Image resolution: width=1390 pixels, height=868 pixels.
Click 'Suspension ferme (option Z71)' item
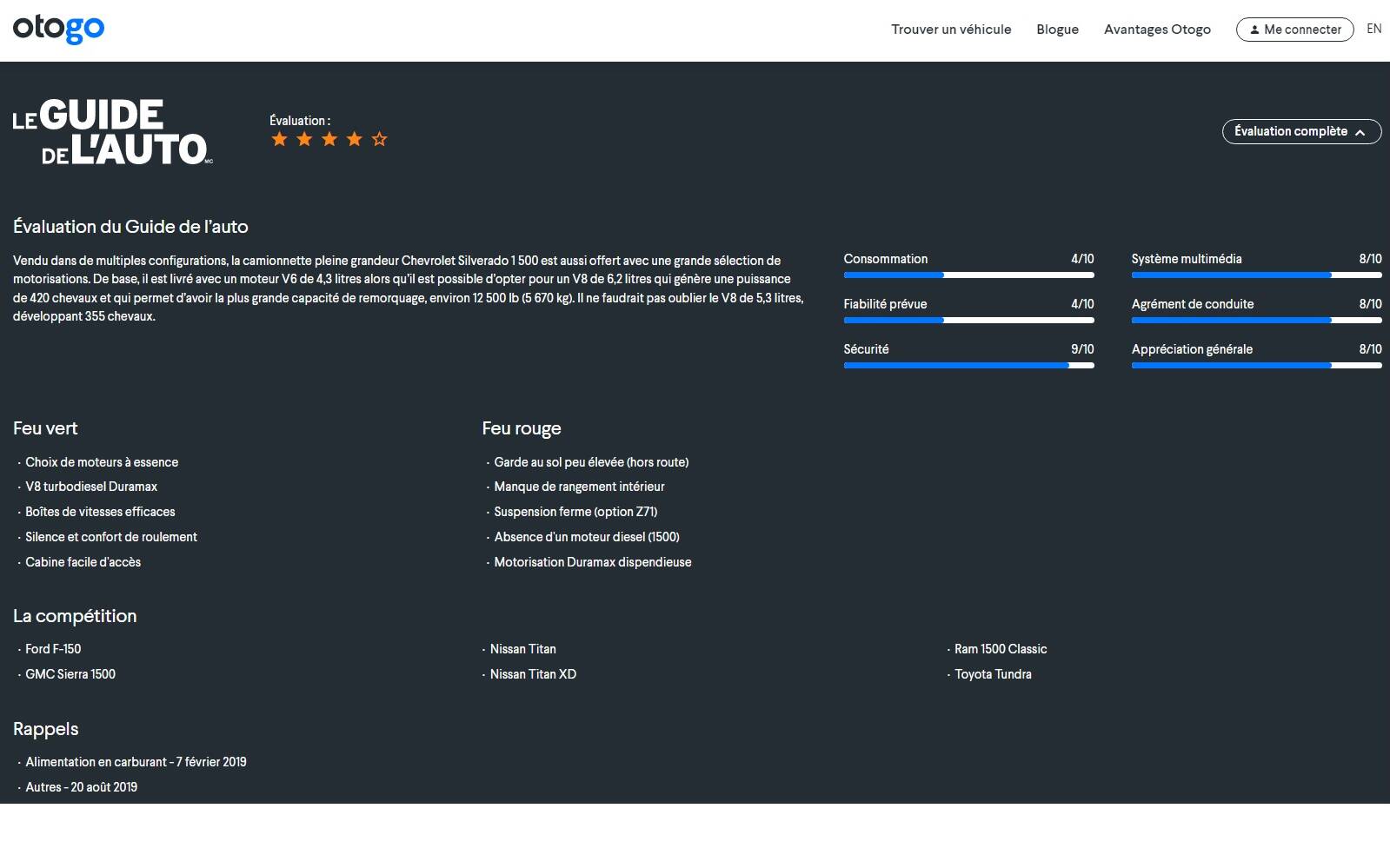(x=575, y=512)
